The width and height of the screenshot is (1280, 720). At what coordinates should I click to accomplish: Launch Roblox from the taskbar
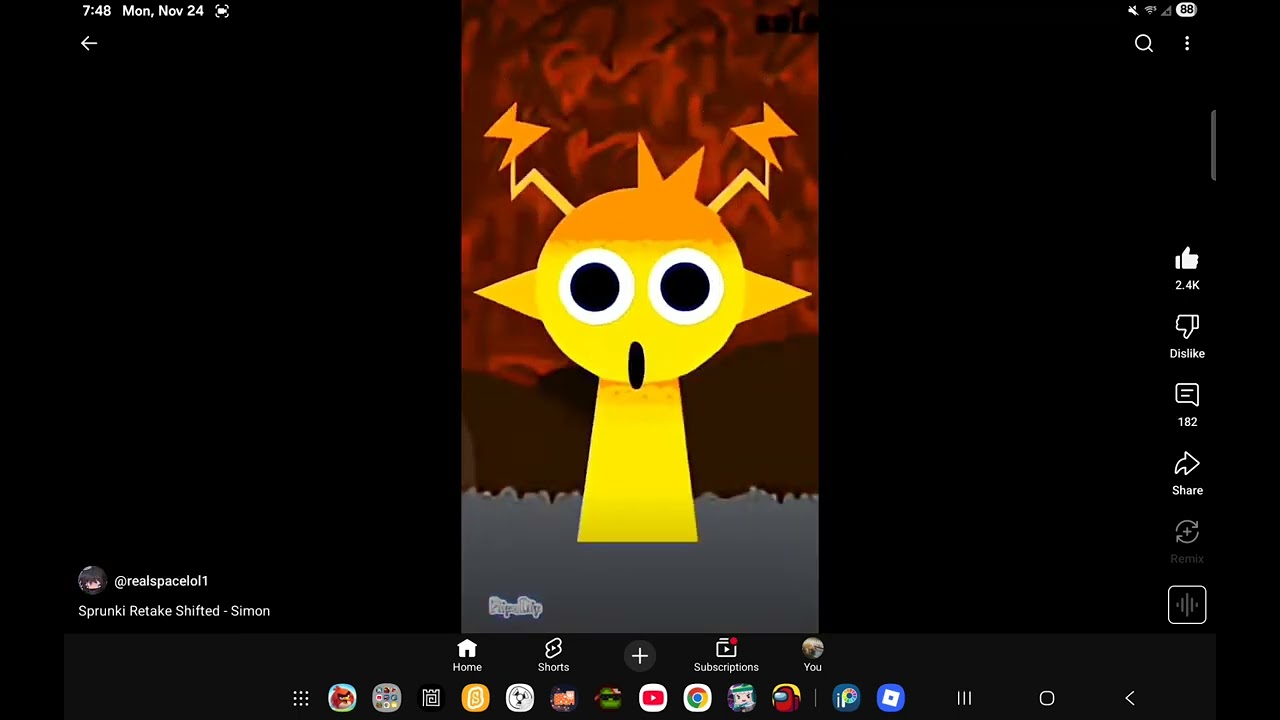click(891, 698)
